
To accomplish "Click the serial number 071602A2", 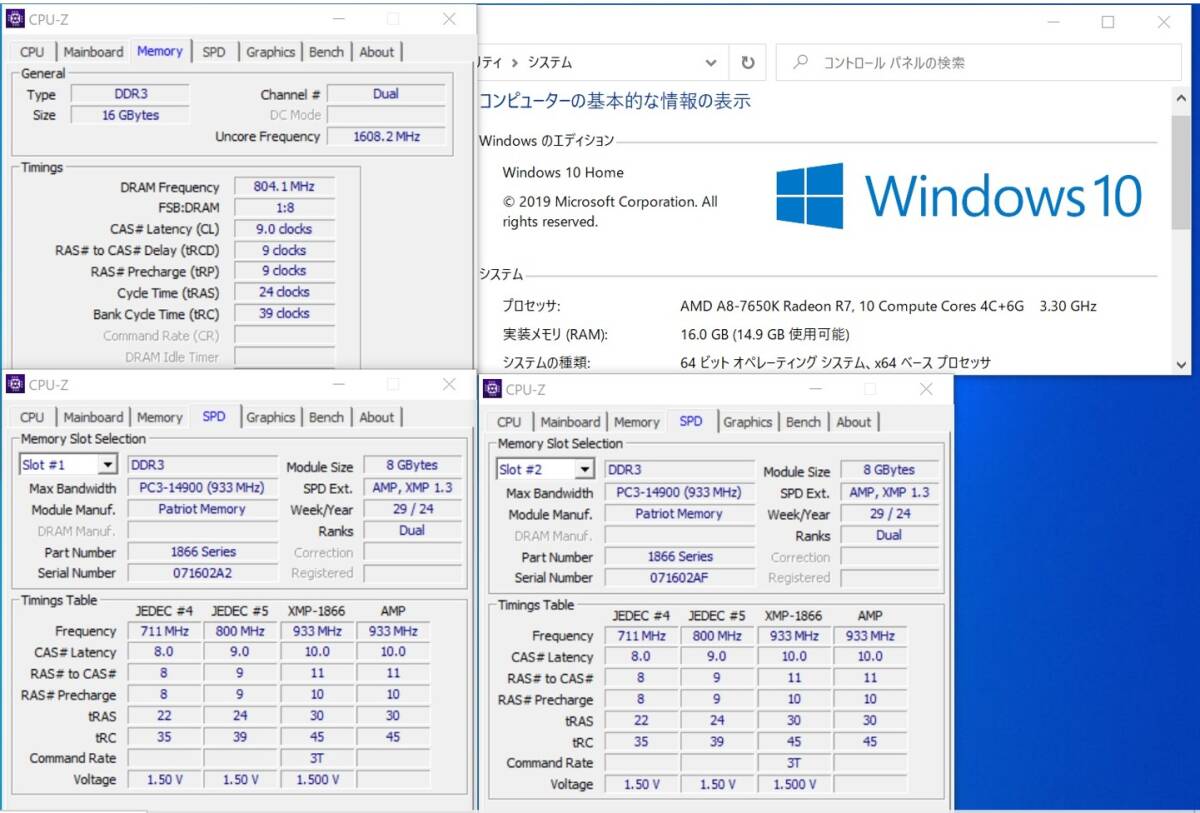I will (202, 573).
